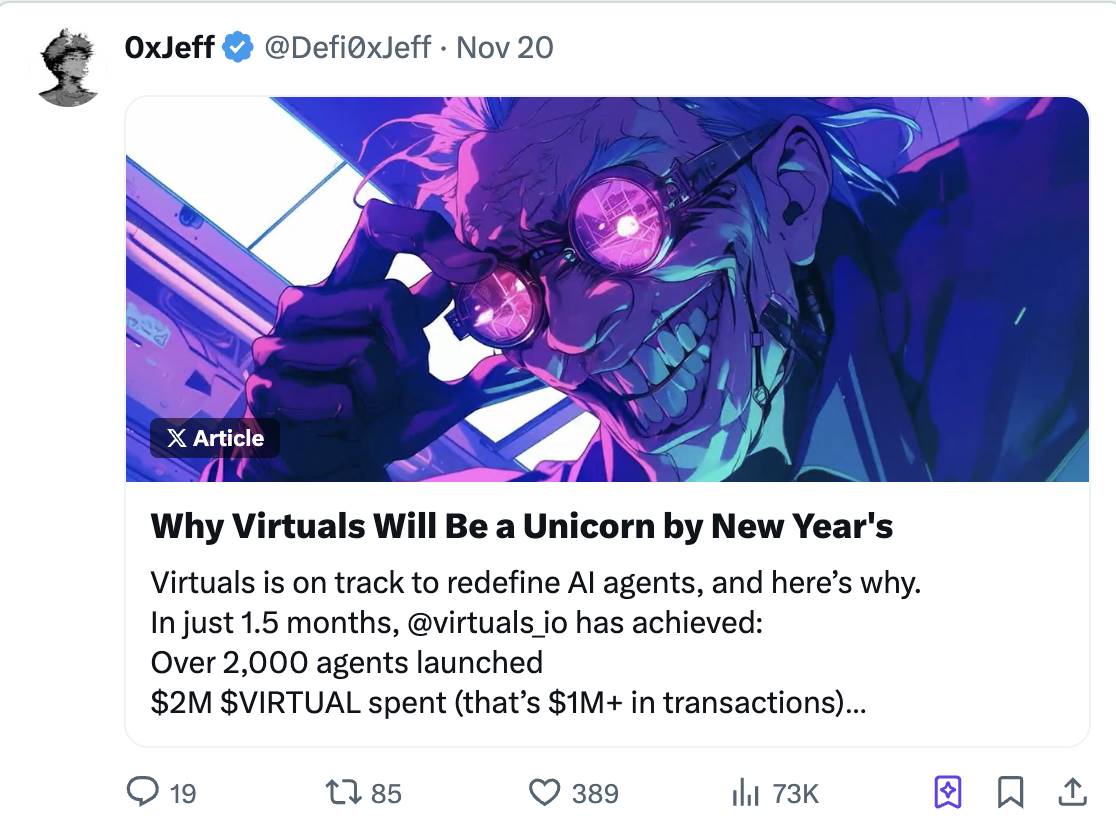Click the 0xJeff display name
Screen dimensions: 1116x830
click(170, 47)
